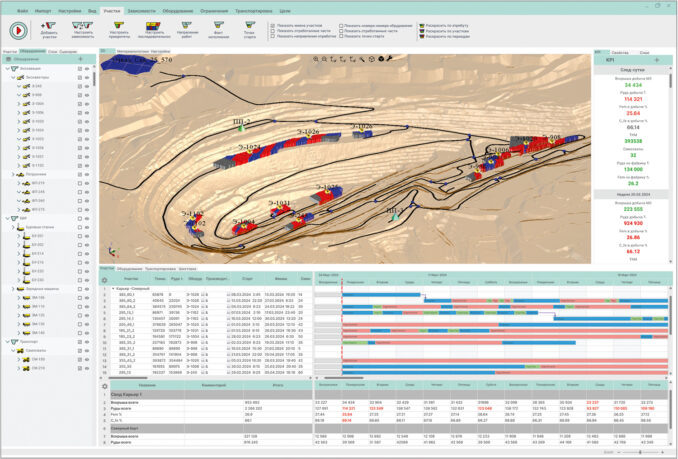Open the Ограничения ribbon tab
Image resolution: width=678 pixels, height=459 pixels.
pos(214,11)
